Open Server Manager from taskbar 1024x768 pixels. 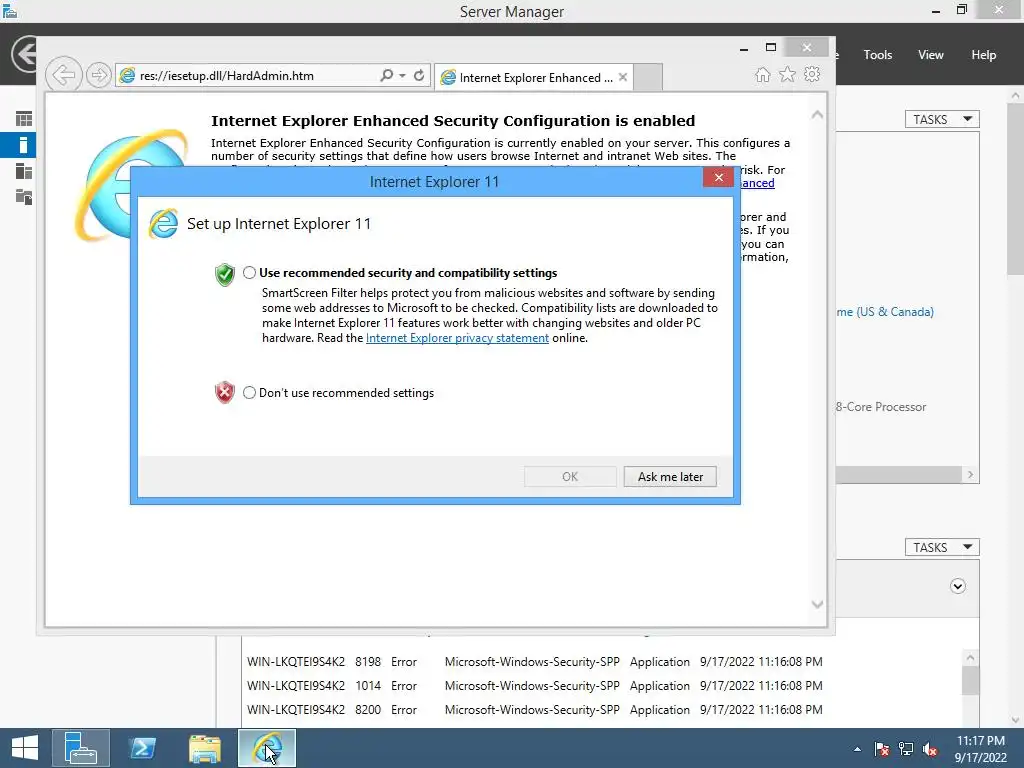[x=80, y=748]
